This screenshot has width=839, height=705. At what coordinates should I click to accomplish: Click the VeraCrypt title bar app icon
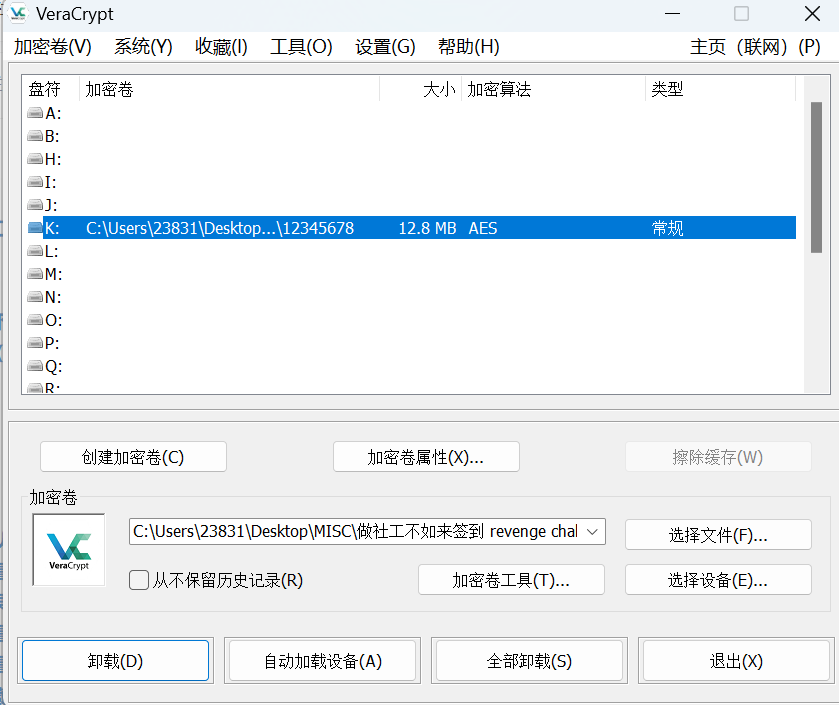tap(18, 13)
